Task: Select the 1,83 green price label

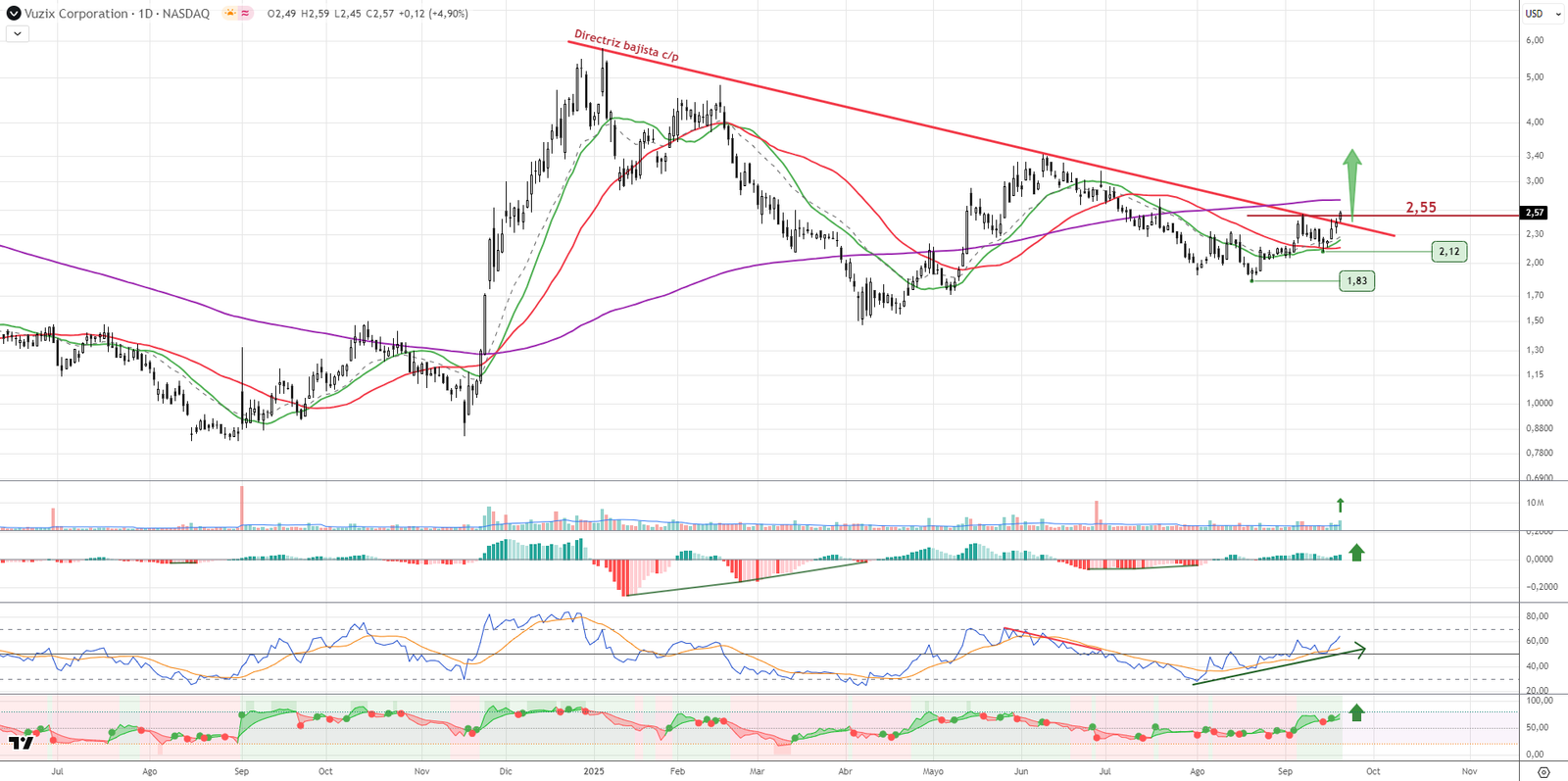Action: coord(1356,281)
